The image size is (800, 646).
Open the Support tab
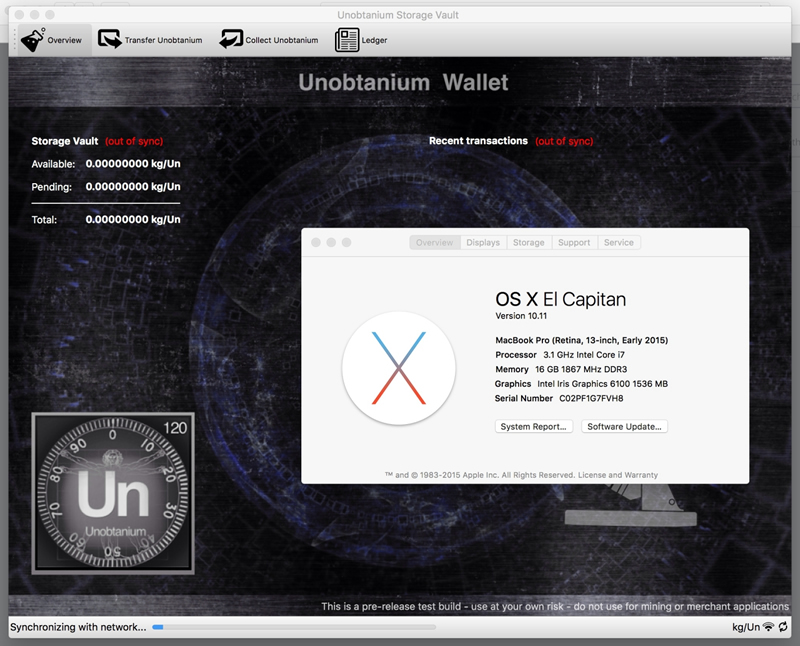coord(574,243)
